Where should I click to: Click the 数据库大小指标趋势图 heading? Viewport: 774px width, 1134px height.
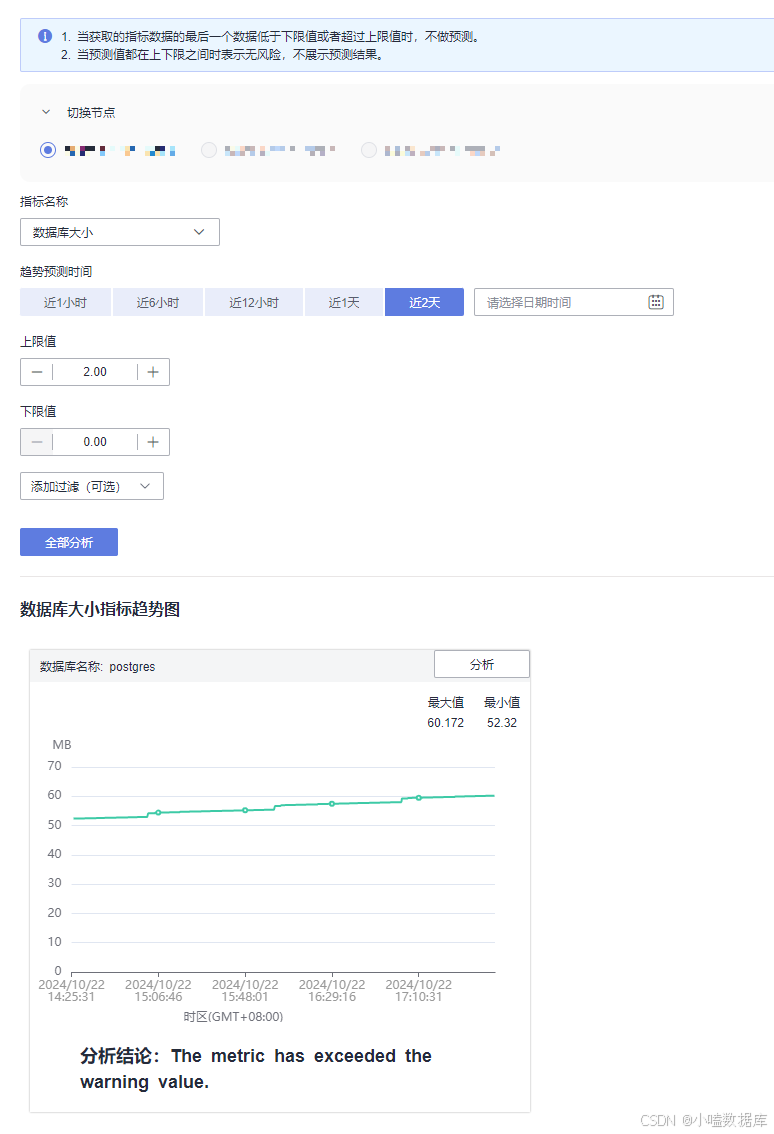(x=100, y=609)
